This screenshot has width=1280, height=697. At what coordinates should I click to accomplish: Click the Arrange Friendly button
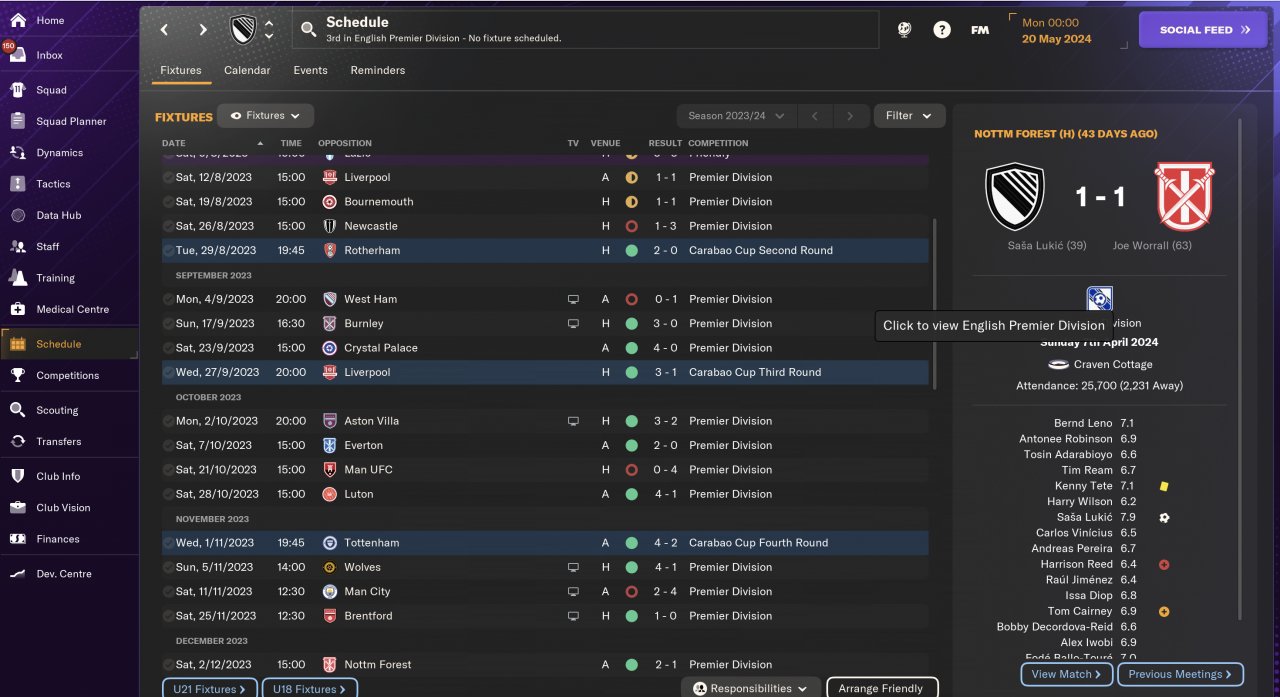click(881, 688)
